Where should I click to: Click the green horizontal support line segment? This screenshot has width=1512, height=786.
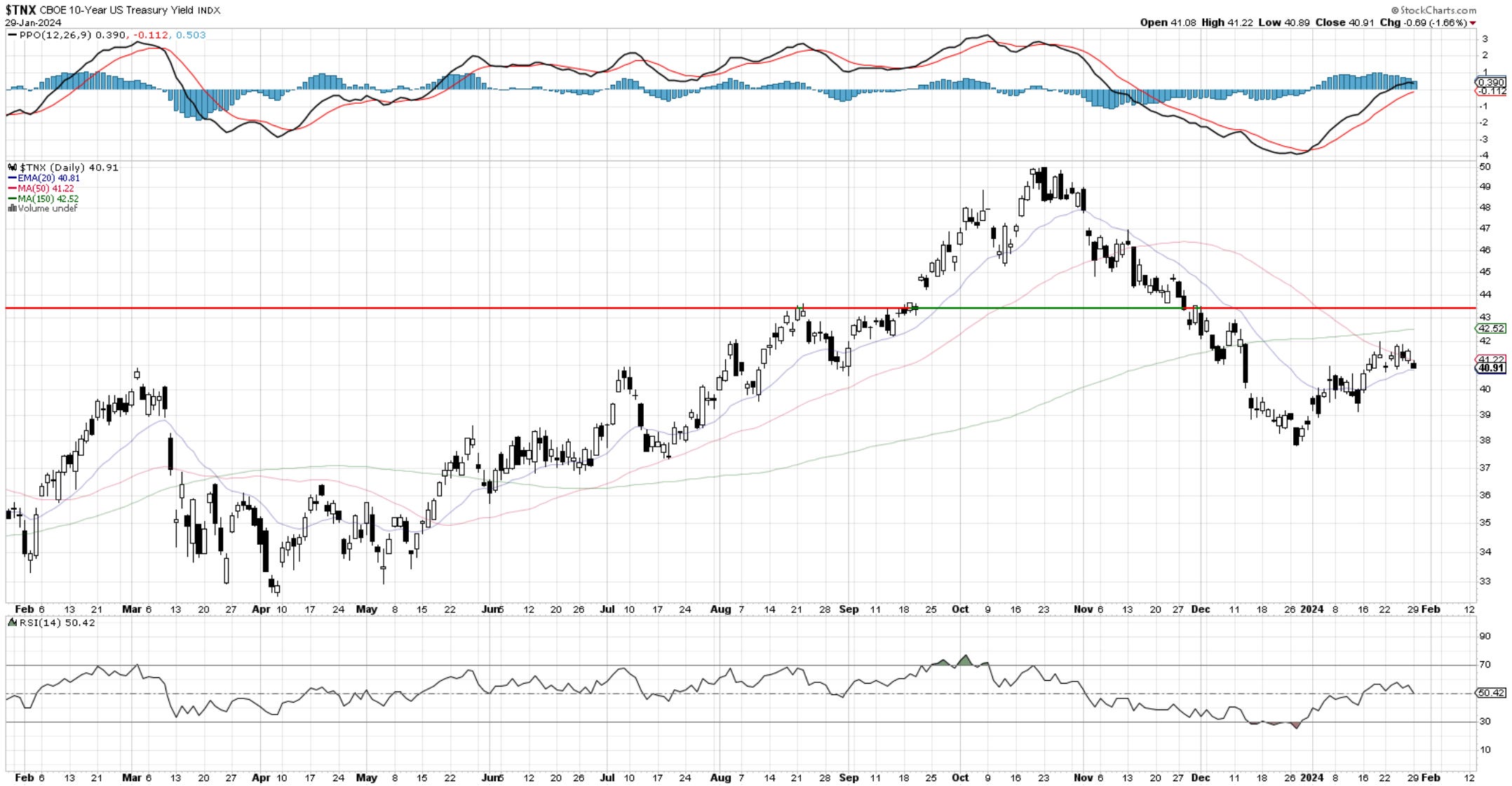pos(1052,308)
